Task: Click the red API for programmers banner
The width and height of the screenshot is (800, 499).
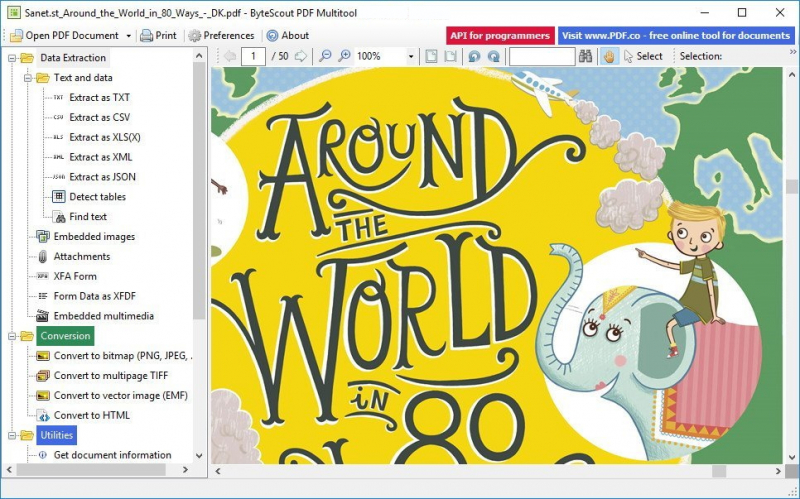Action: coord(500,36)
